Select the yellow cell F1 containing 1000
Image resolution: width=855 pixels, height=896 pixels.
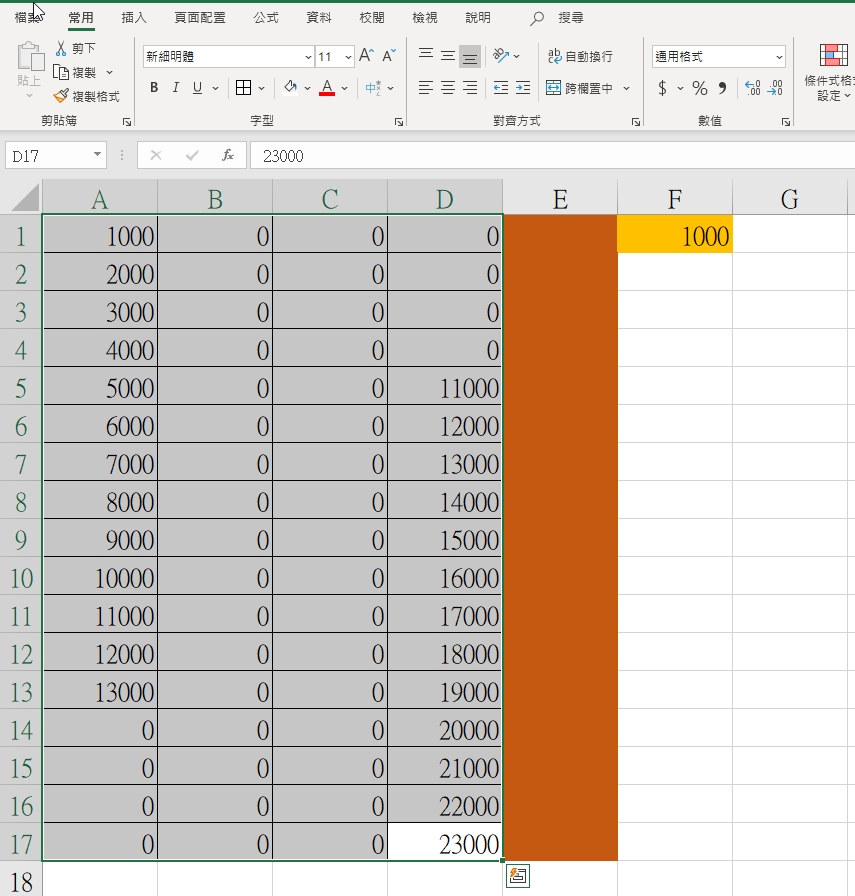point(675,236)
